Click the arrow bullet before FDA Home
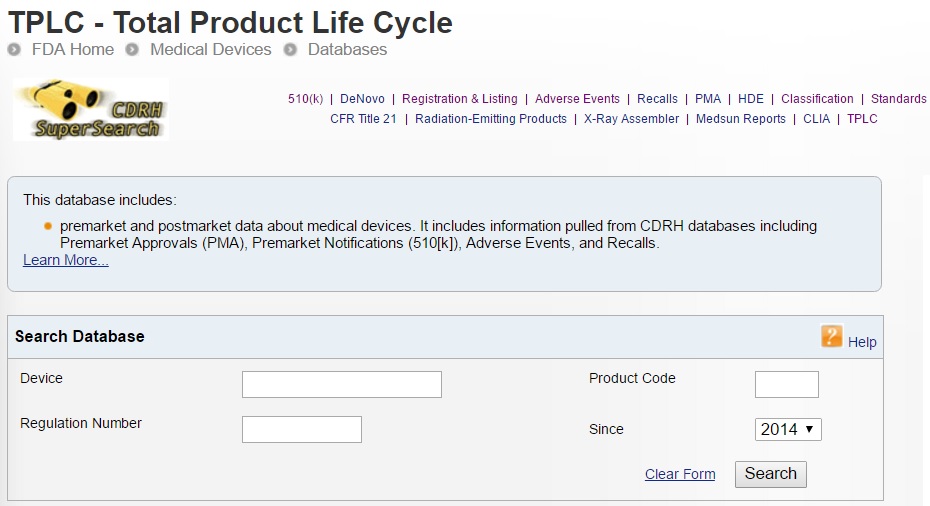 (x=14, y=50)
